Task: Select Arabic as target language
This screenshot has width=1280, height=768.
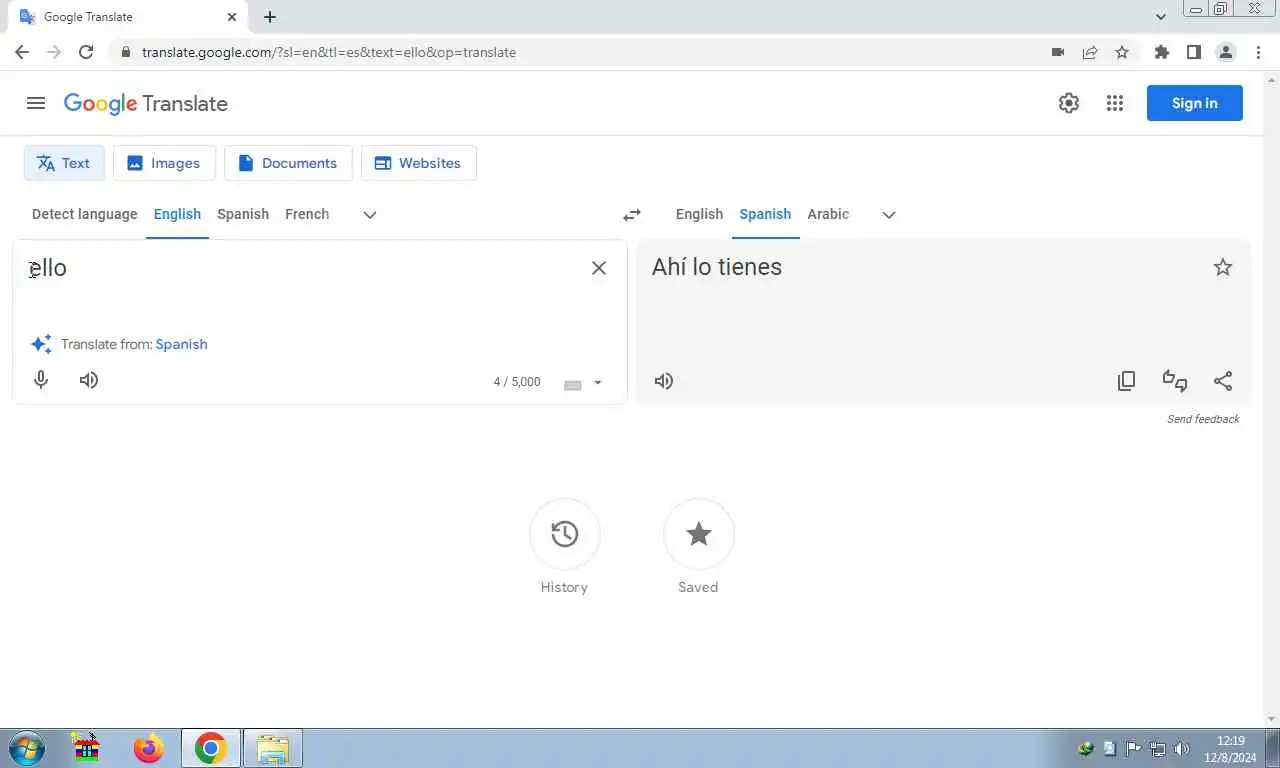Action: tap(828, 214)
